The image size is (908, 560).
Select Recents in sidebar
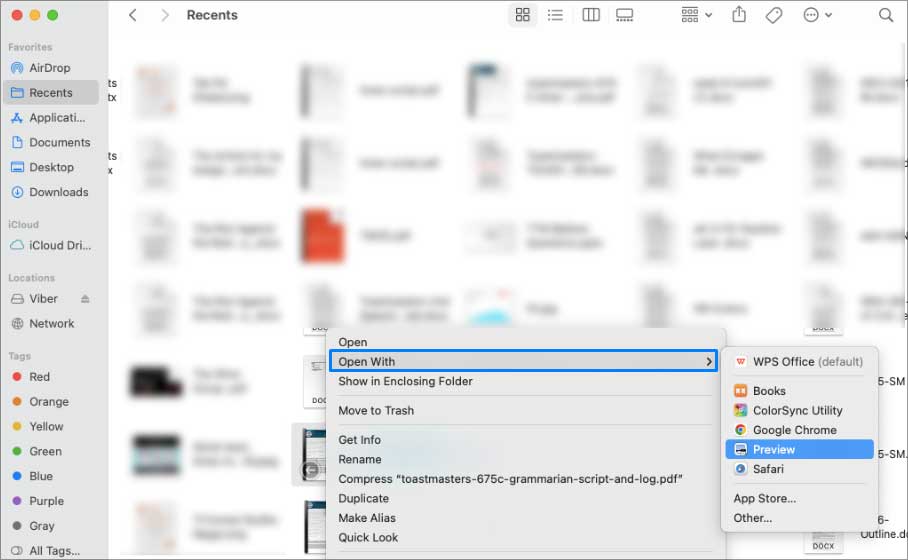[x=51, y=93]
